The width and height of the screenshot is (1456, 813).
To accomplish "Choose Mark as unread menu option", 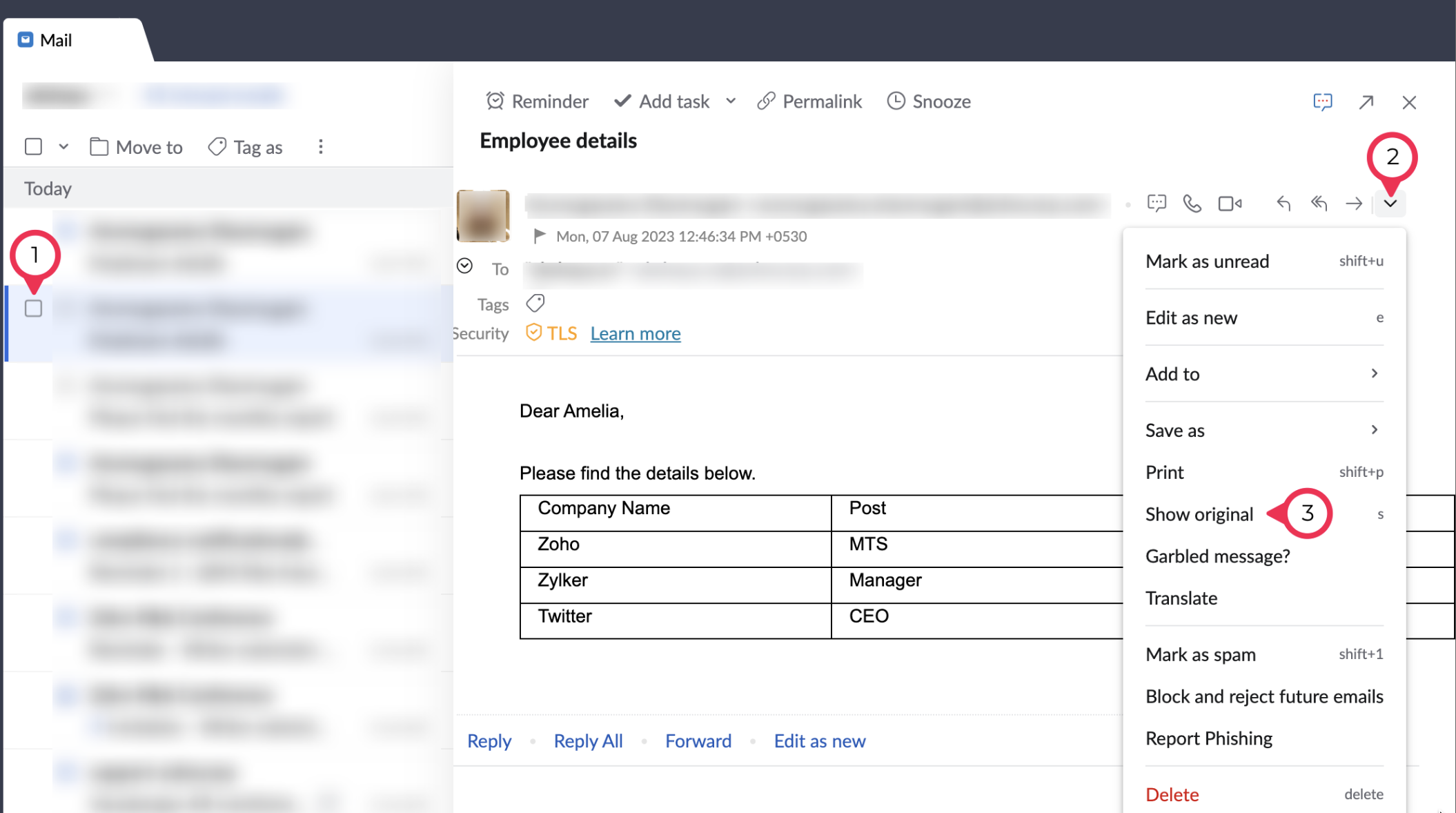I will click(x=1207, y=262).
